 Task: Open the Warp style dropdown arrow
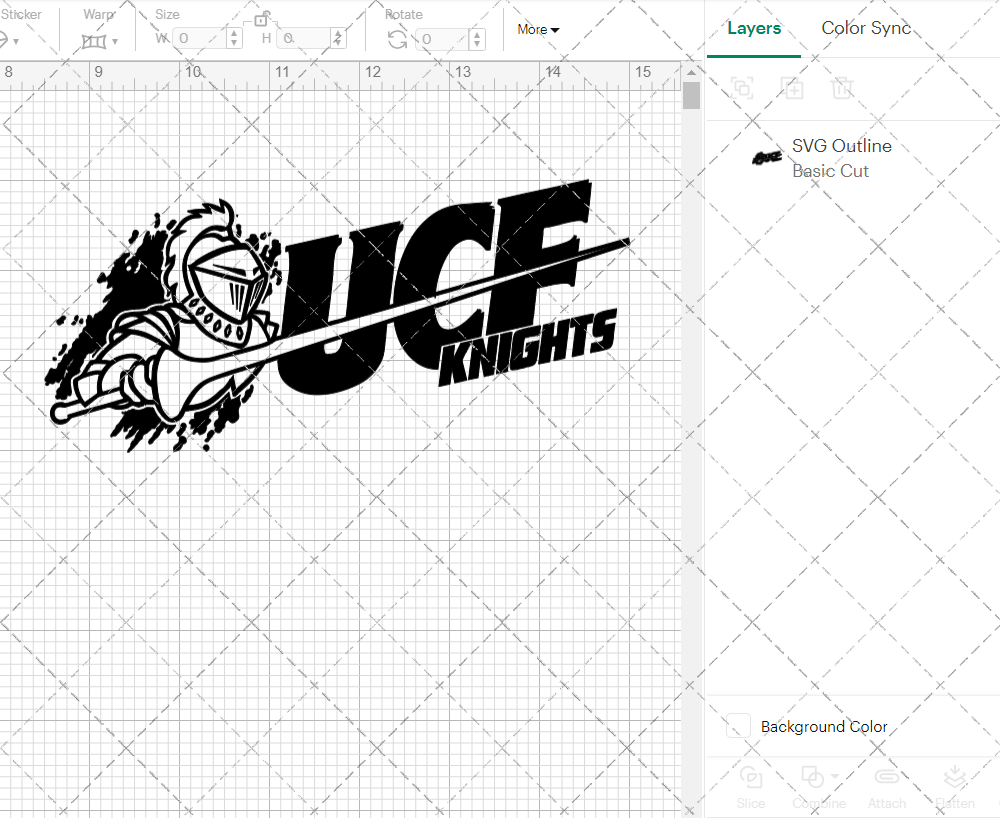click(114, 40)
